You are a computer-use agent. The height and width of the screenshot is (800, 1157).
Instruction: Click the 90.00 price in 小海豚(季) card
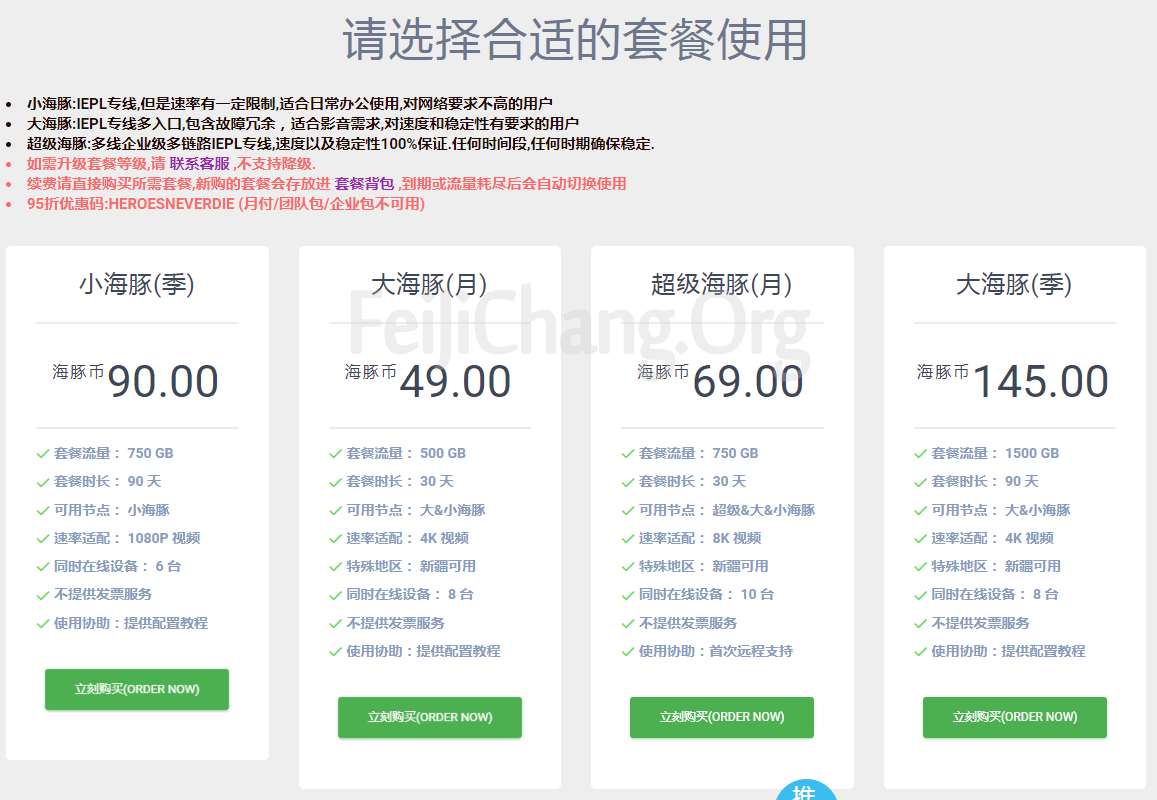[162, 382]
